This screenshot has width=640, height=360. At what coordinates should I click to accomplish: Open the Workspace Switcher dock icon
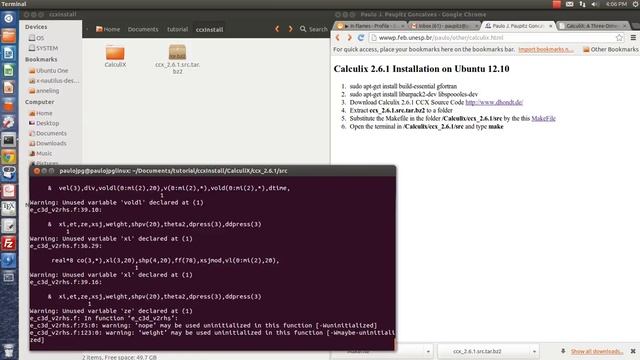pyautogui.click(x=9, y=278)
